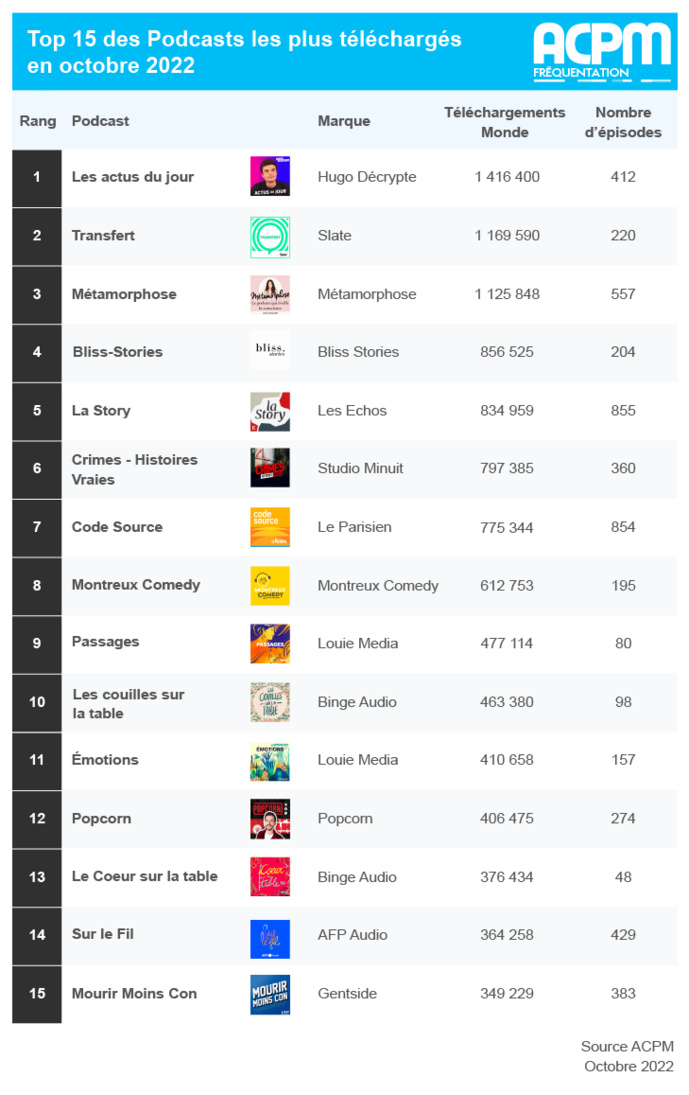Open the La Story cover image
This screenshot has height=1095, width=689.
pyautogui.click(x=270, y=411)
